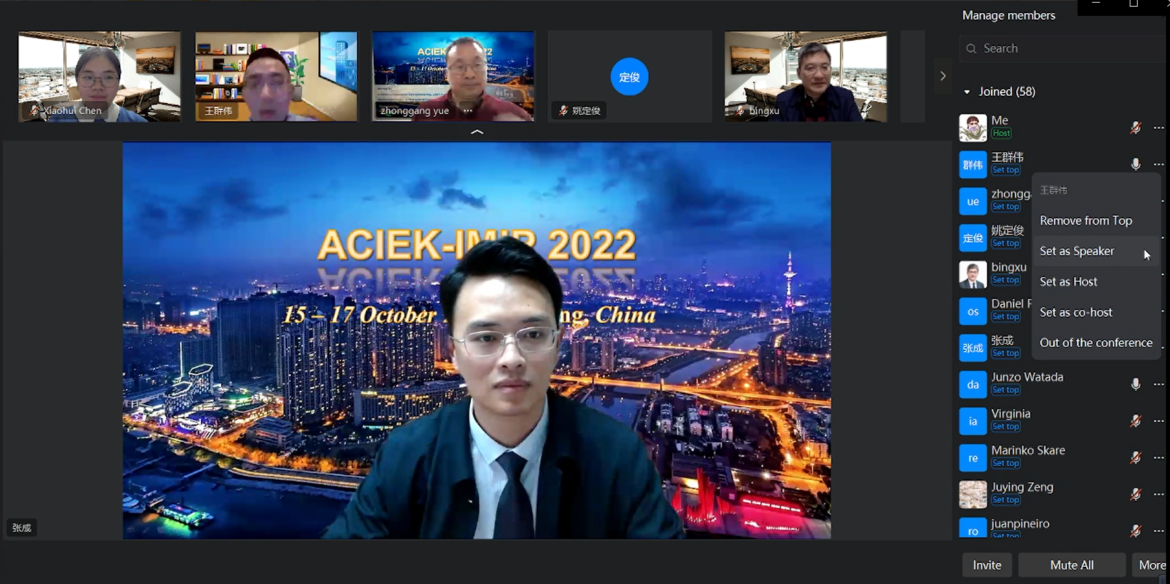The width and height of the screenshot is (1170, 584).
Task: Click the 'da' avatar for Junzo Watada
Action: 973,384
